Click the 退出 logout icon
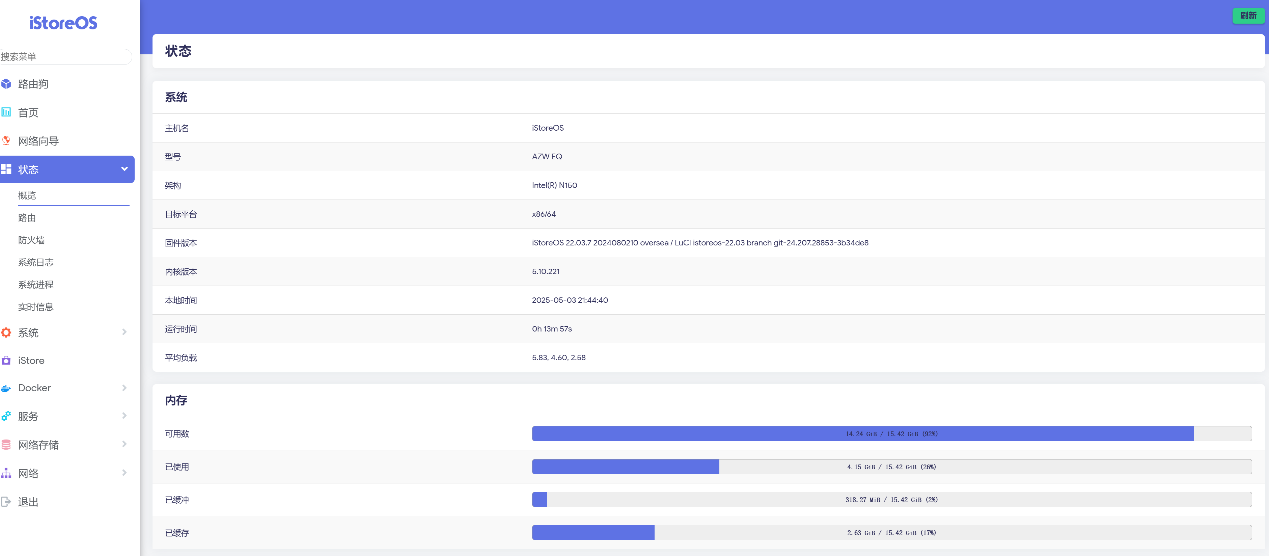 click(7, 502)
